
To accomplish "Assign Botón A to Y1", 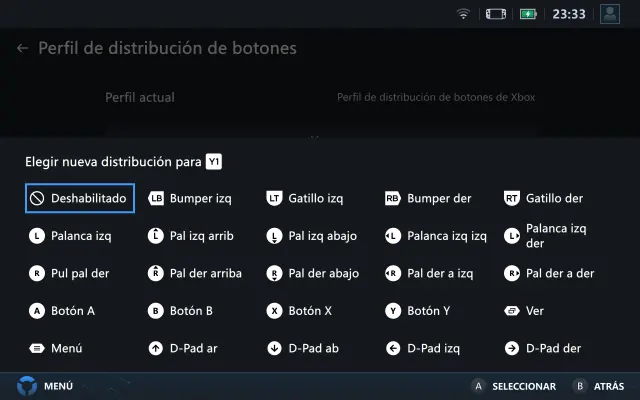I will coord(62,311).
